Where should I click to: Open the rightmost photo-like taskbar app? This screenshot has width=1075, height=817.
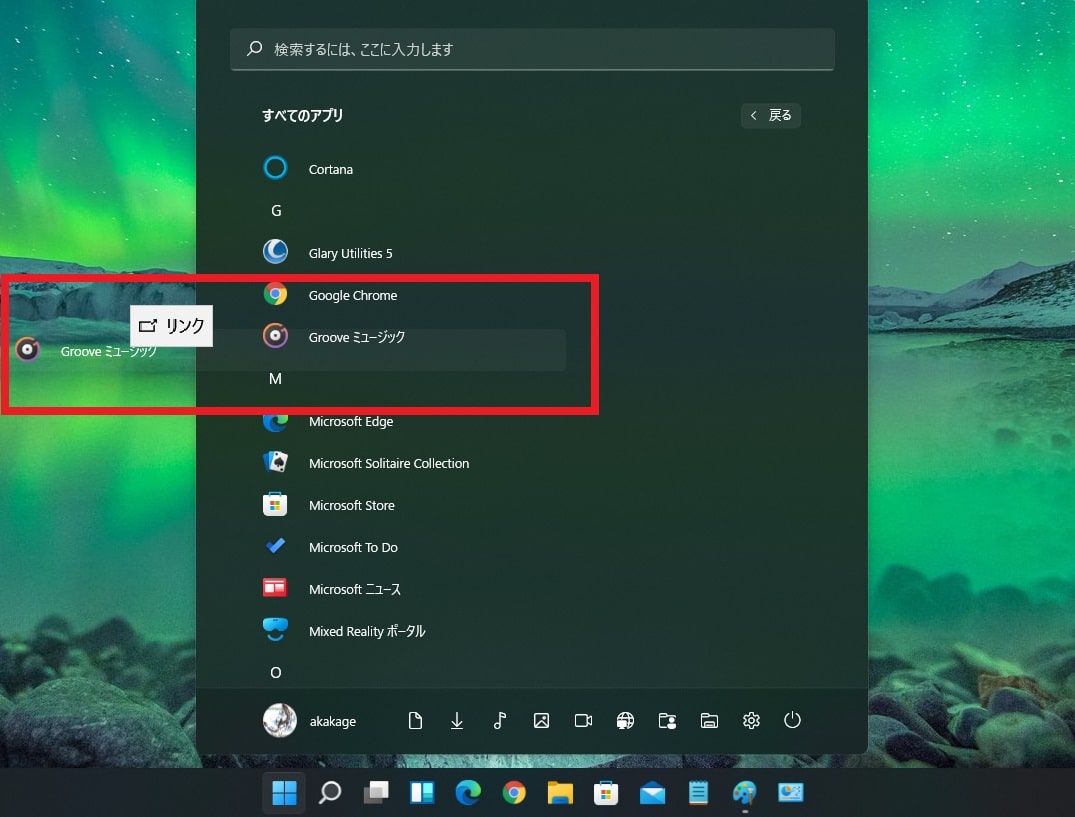pyautogui.click(x=790, y=792)
